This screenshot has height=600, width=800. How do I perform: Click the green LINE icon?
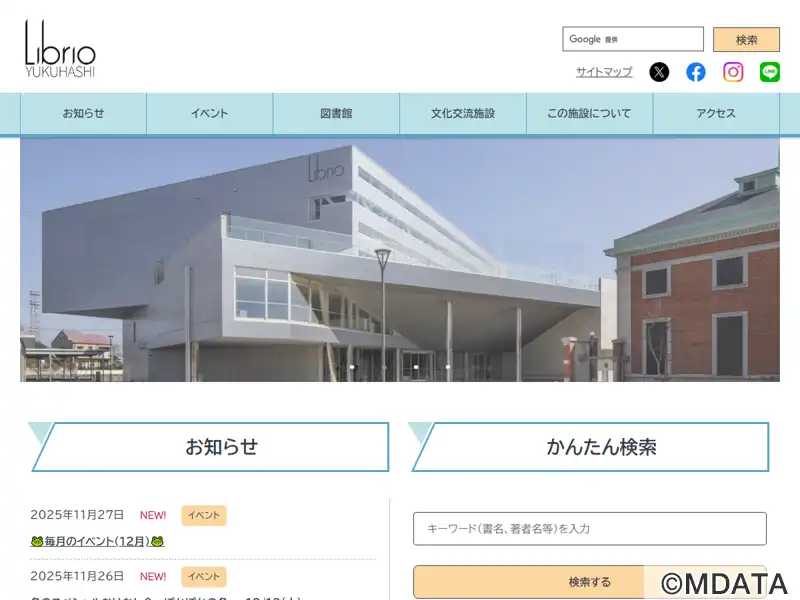point(769,72)
